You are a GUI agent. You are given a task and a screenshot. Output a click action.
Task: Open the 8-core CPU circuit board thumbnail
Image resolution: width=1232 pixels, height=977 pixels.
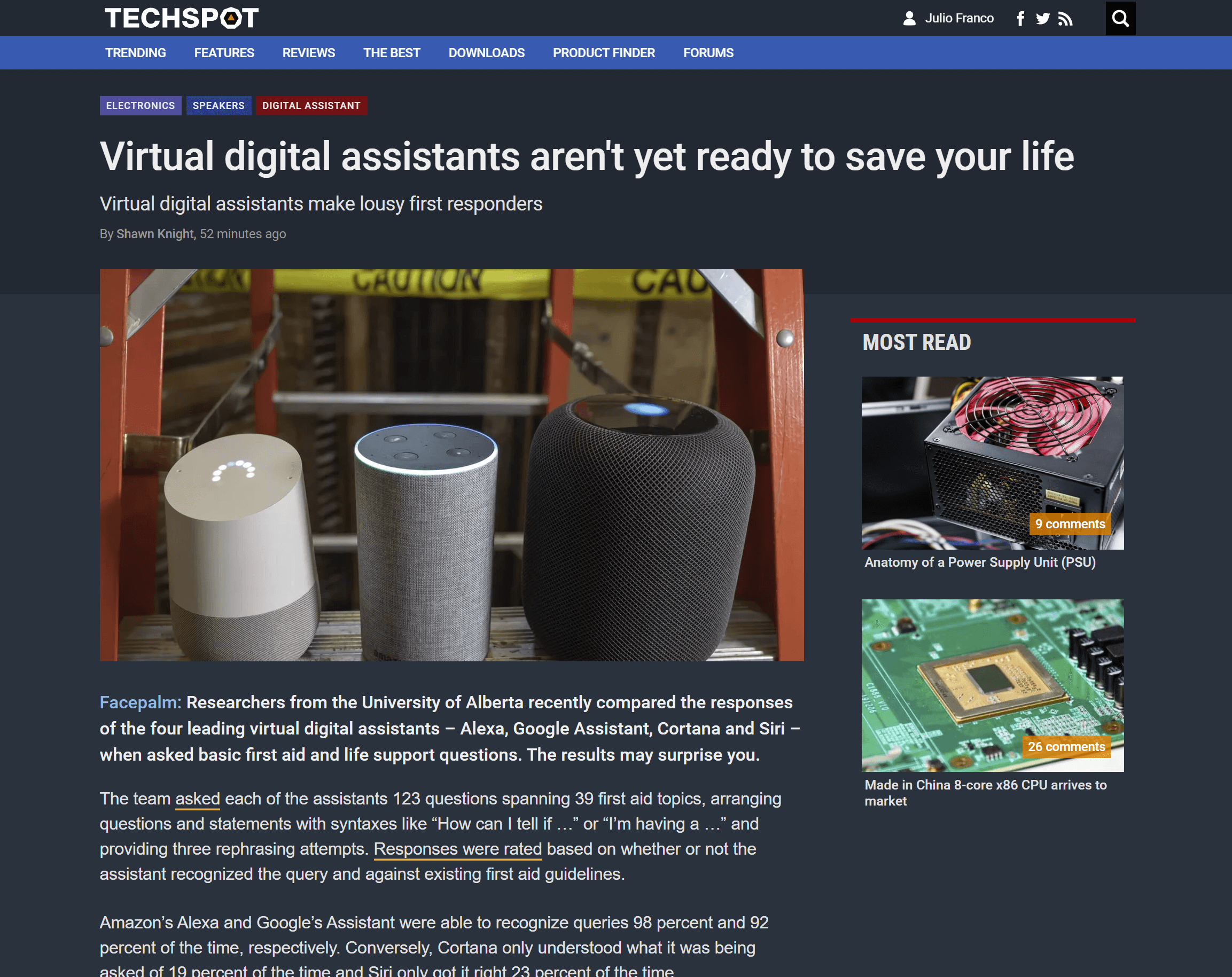[x=993, y=686]
